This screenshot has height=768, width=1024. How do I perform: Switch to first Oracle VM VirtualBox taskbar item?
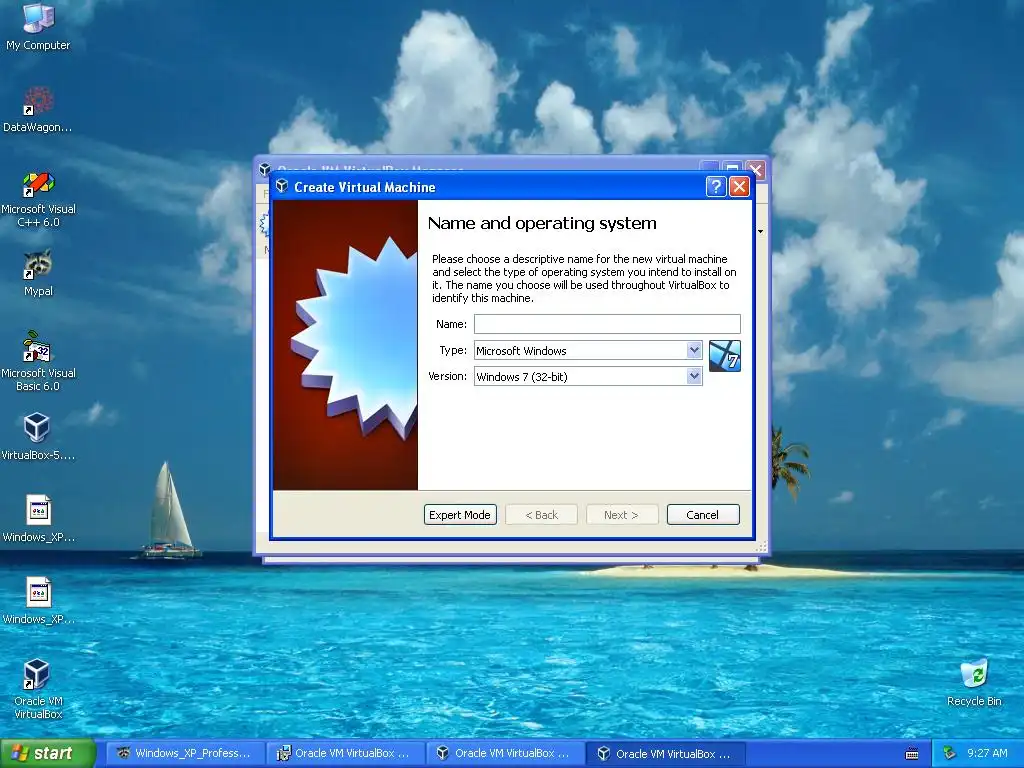345,754
